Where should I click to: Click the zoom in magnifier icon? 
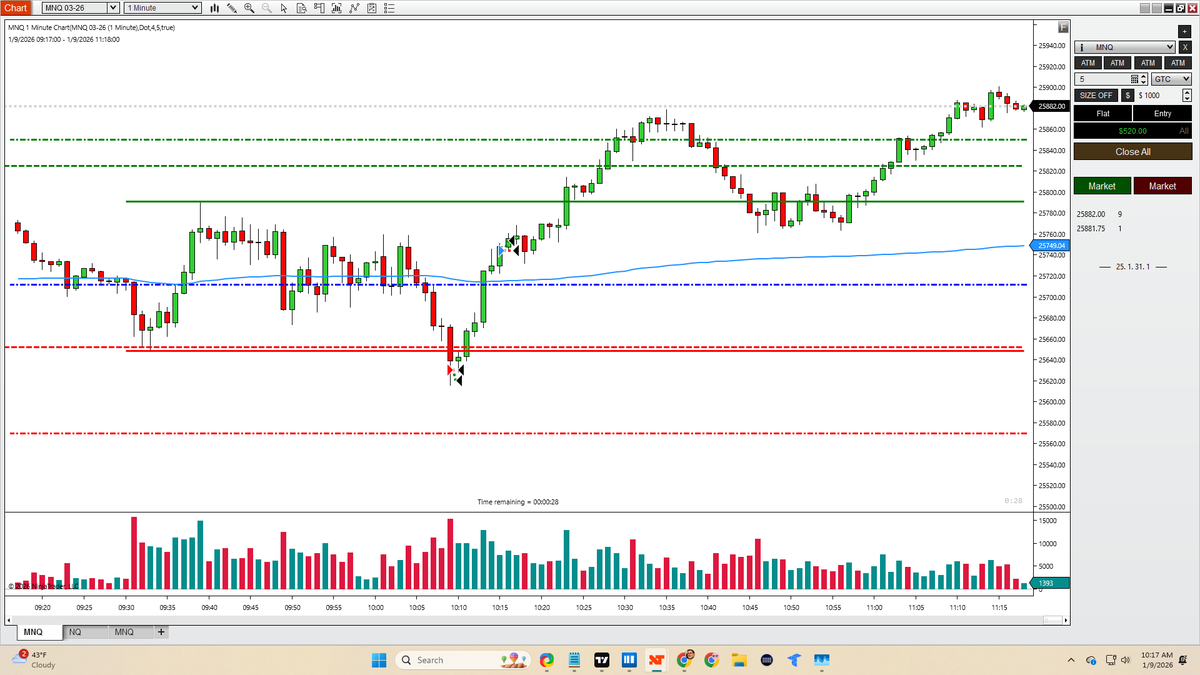249,8
